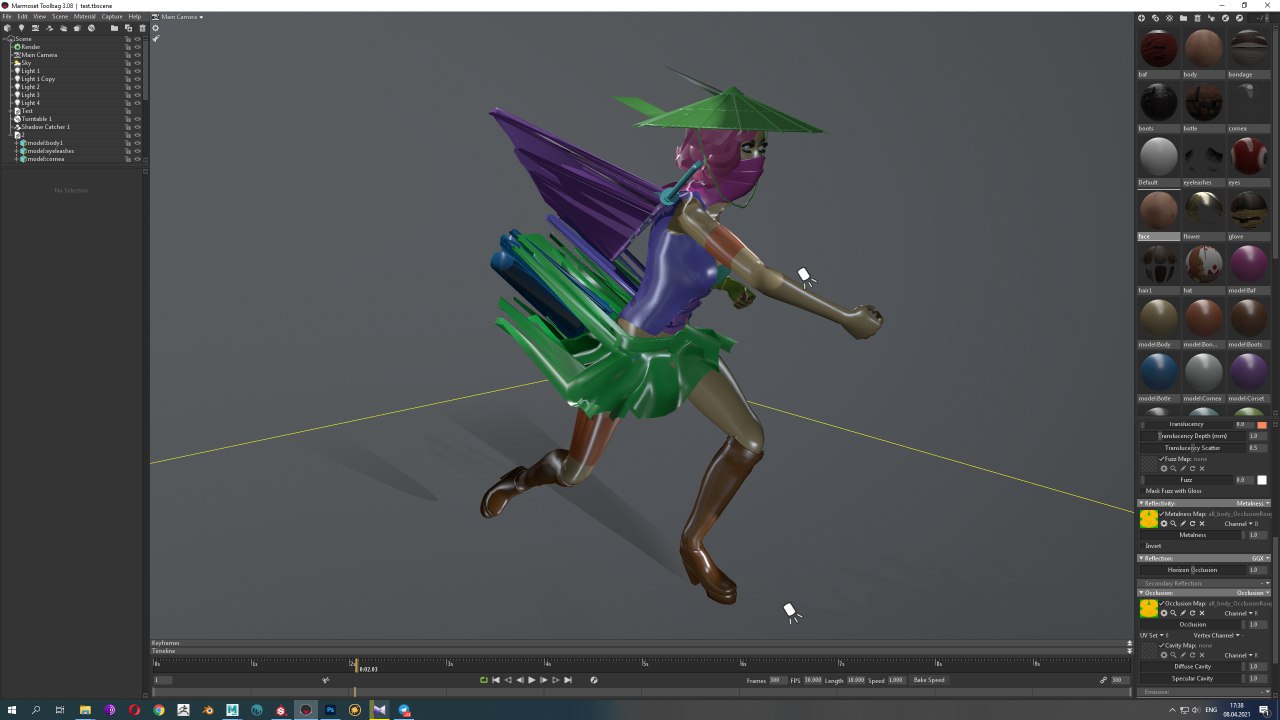Screen dimensions: 1280x720
Task: Play the animation timeline
Action: coord(532,680)
